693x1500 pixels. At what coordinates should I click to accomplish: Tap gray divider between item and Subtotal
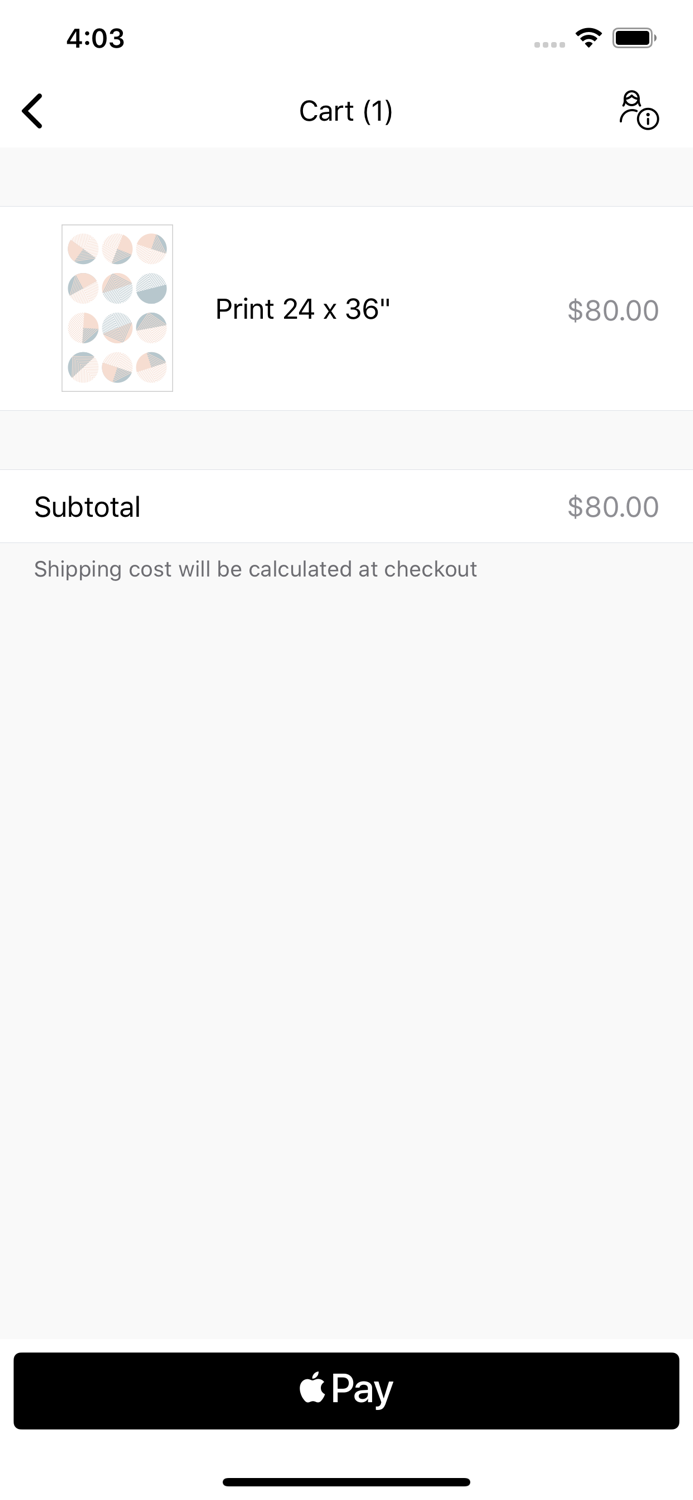346,440
